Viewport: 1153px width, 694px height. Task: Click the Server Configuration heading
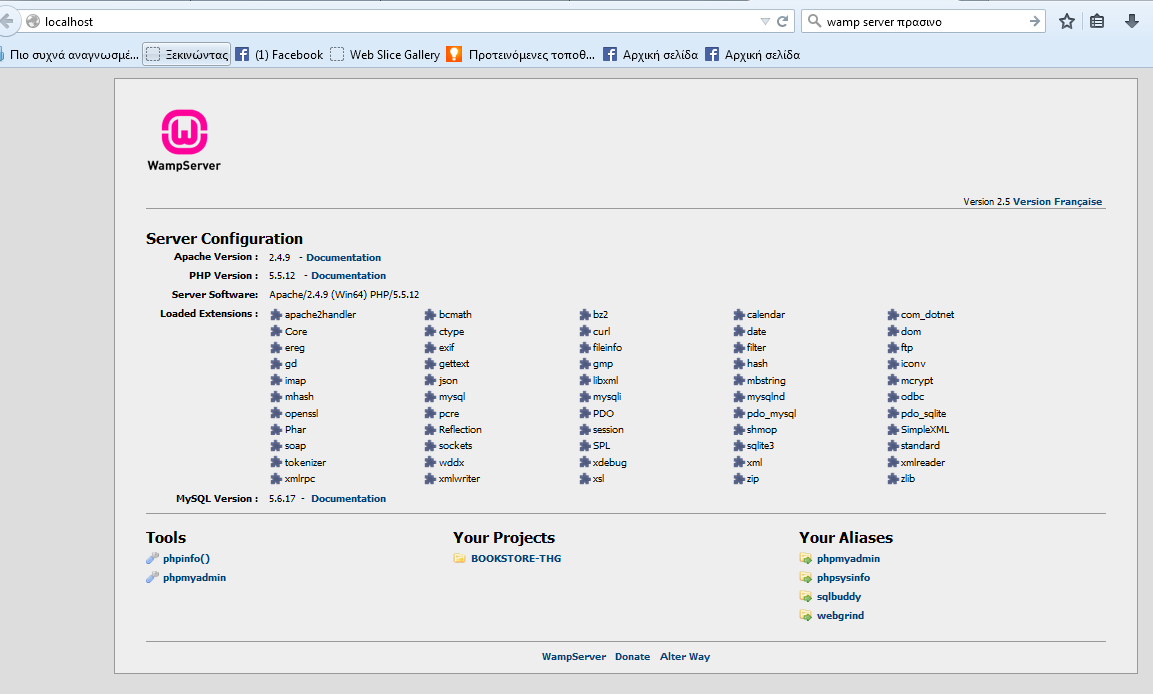point(224,238)
